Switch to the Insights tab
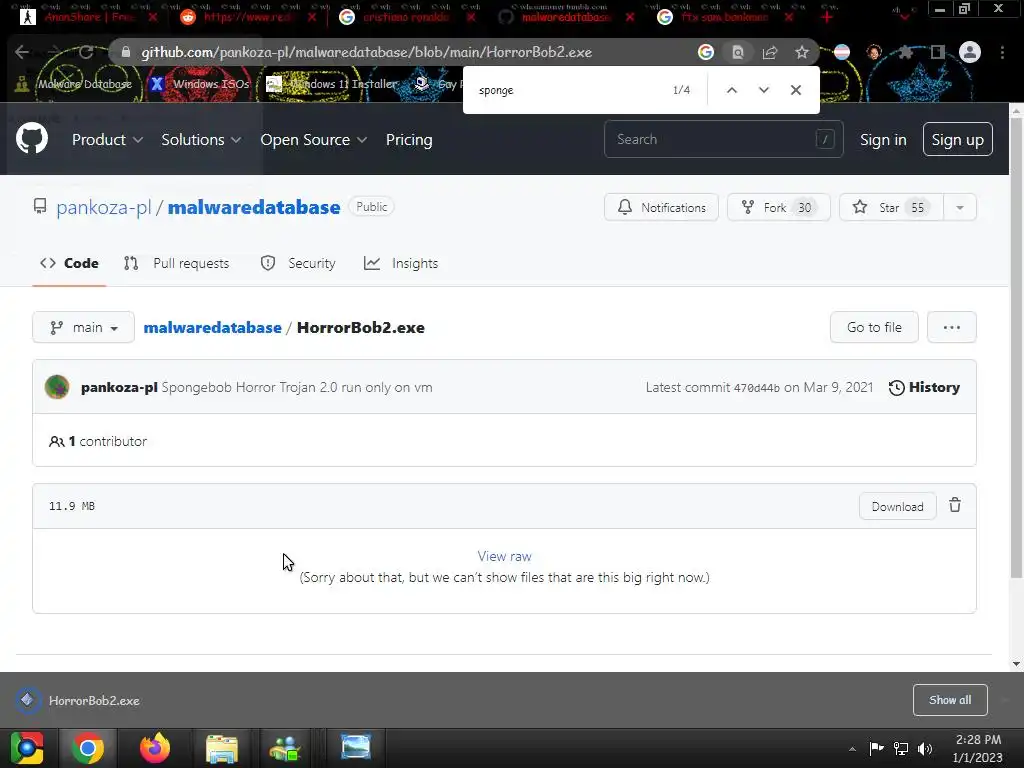Viewport: 1024px width, 768px height. [x=401, y=263]
